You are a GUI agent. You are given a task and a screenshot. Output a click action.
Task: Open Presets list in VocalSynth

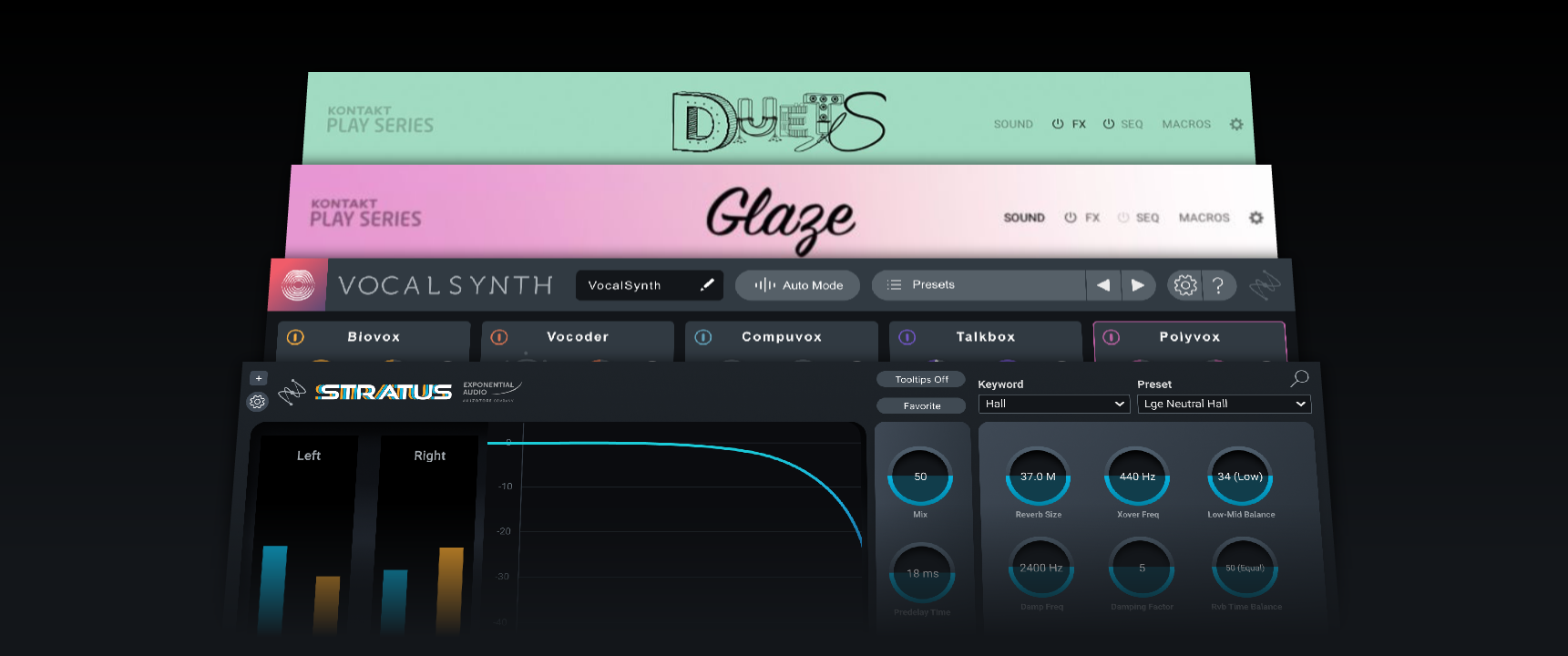(x=979, y=285)
